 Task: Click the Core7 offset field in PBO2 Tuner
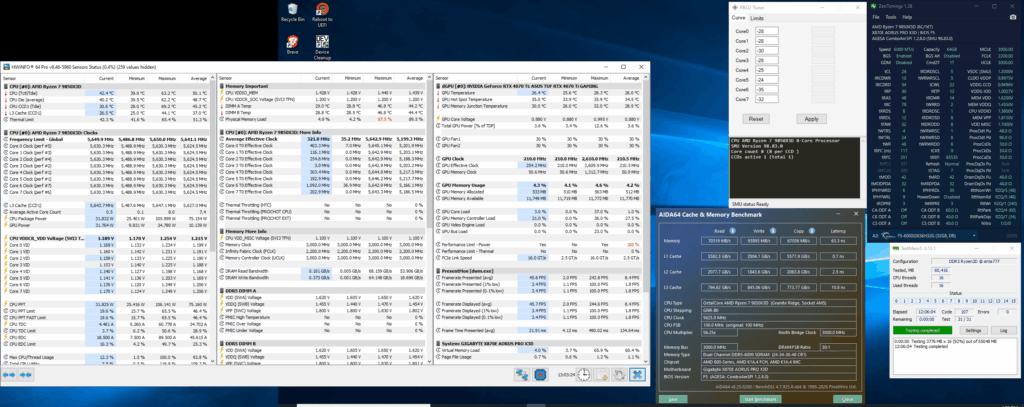click(x=769, y=99)
